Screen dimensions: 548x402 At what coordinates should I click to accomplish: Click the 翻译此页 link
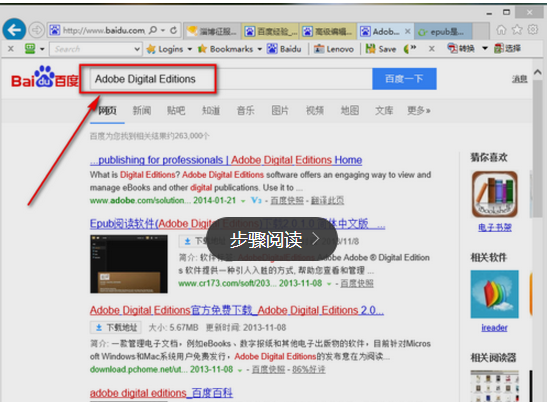tap(327, 201)
